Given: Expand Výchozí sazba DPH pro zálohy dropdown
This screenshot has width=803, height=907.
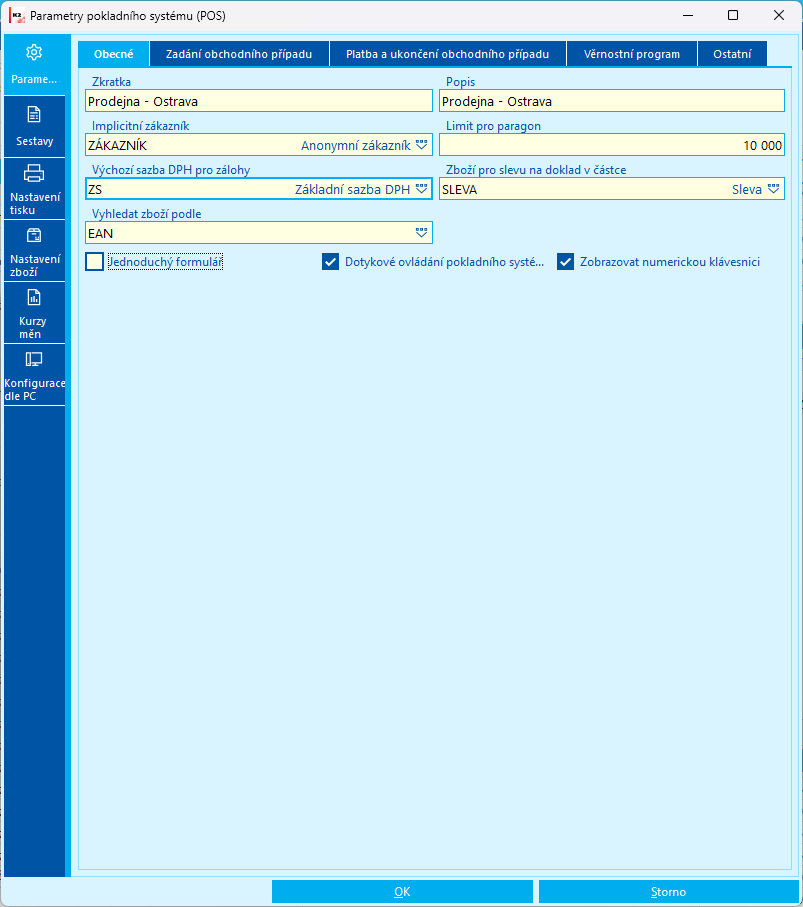Looking at the screenshot, I should click(422, 189).
